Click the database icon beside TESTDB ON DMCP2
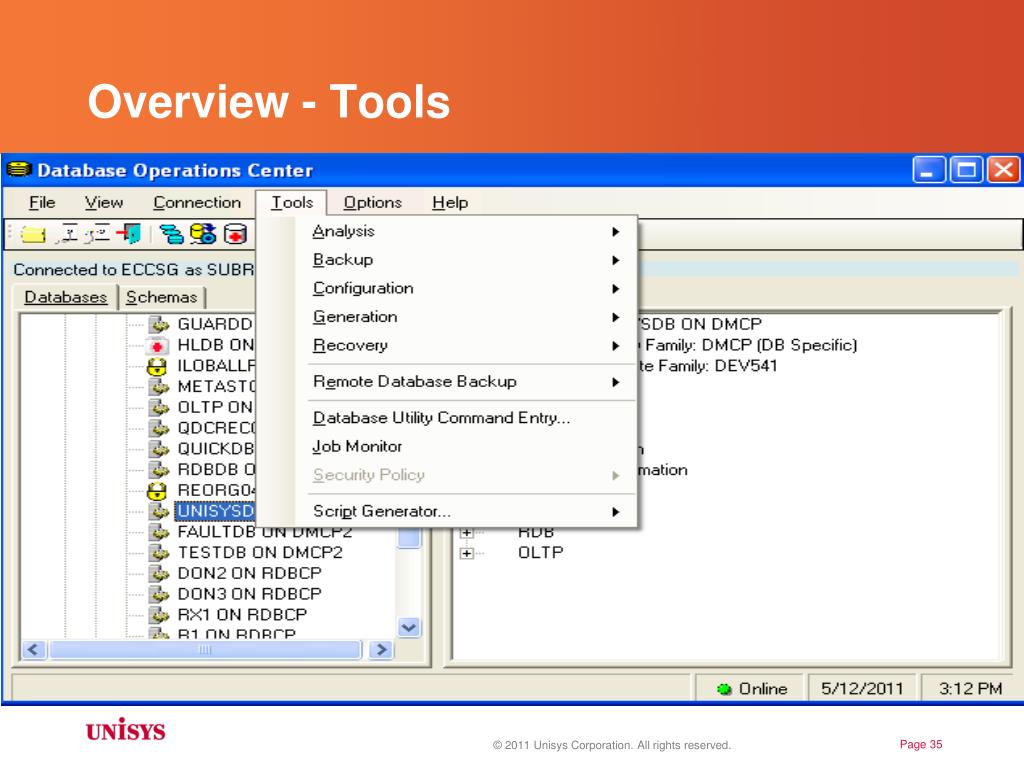 coord(159,552)
